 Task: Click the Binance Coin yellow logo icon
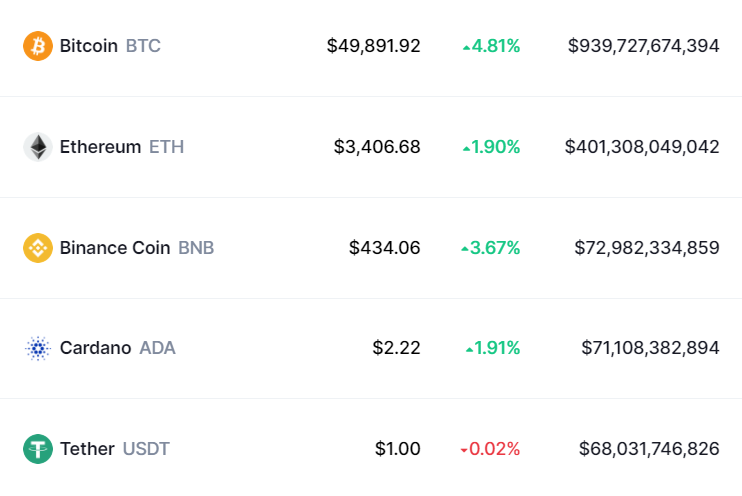(38, 248)
